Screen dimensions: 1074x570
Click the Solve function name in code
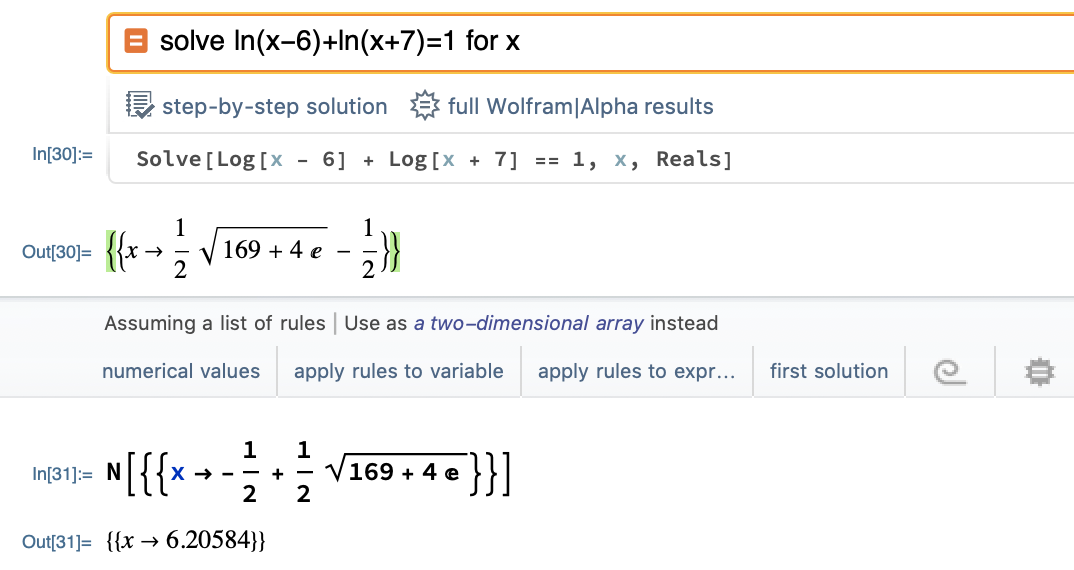point(168,160)
